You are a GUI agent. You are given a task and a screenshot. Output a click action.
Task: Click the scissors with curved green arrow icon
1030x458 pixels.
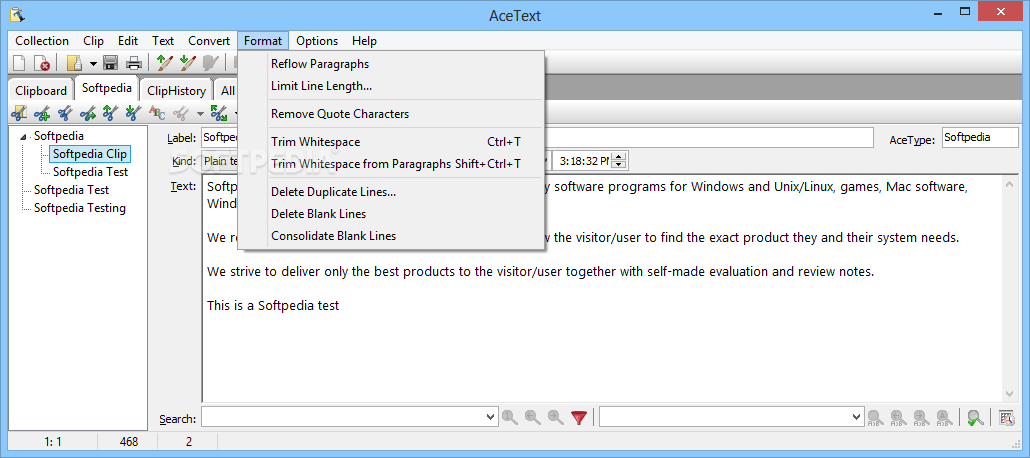(x=87, y=113)
